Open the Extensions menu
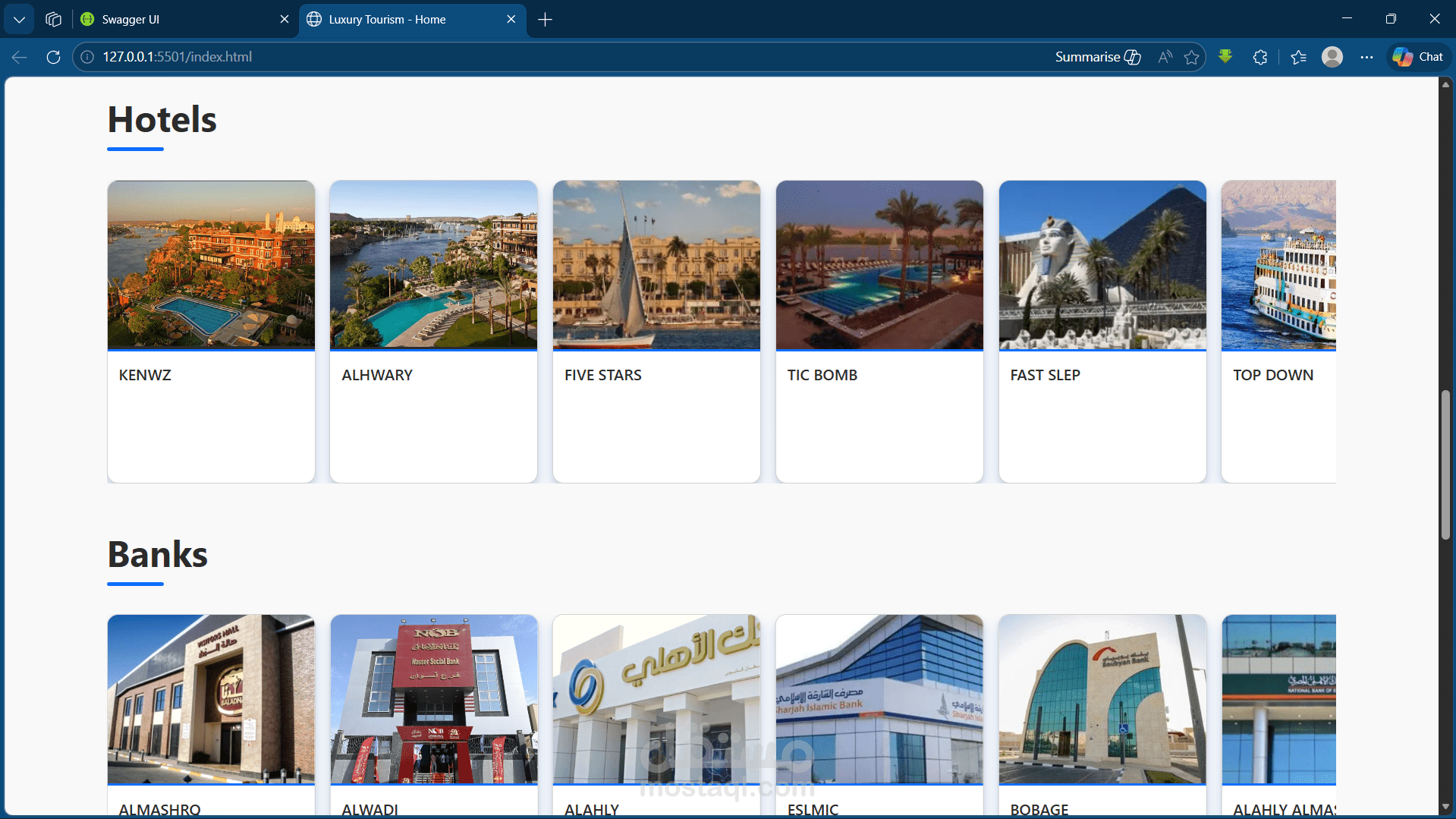Screen dimensions: 1456x819 click(x=1260, y=57)
